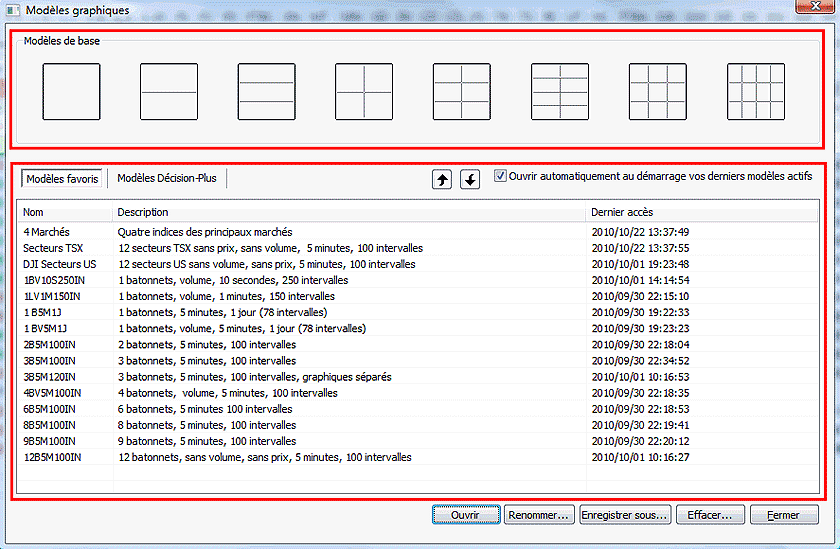The image size is (840, 549).
Task: Sort list by Dernier accès column header
Action: point(702,212)
